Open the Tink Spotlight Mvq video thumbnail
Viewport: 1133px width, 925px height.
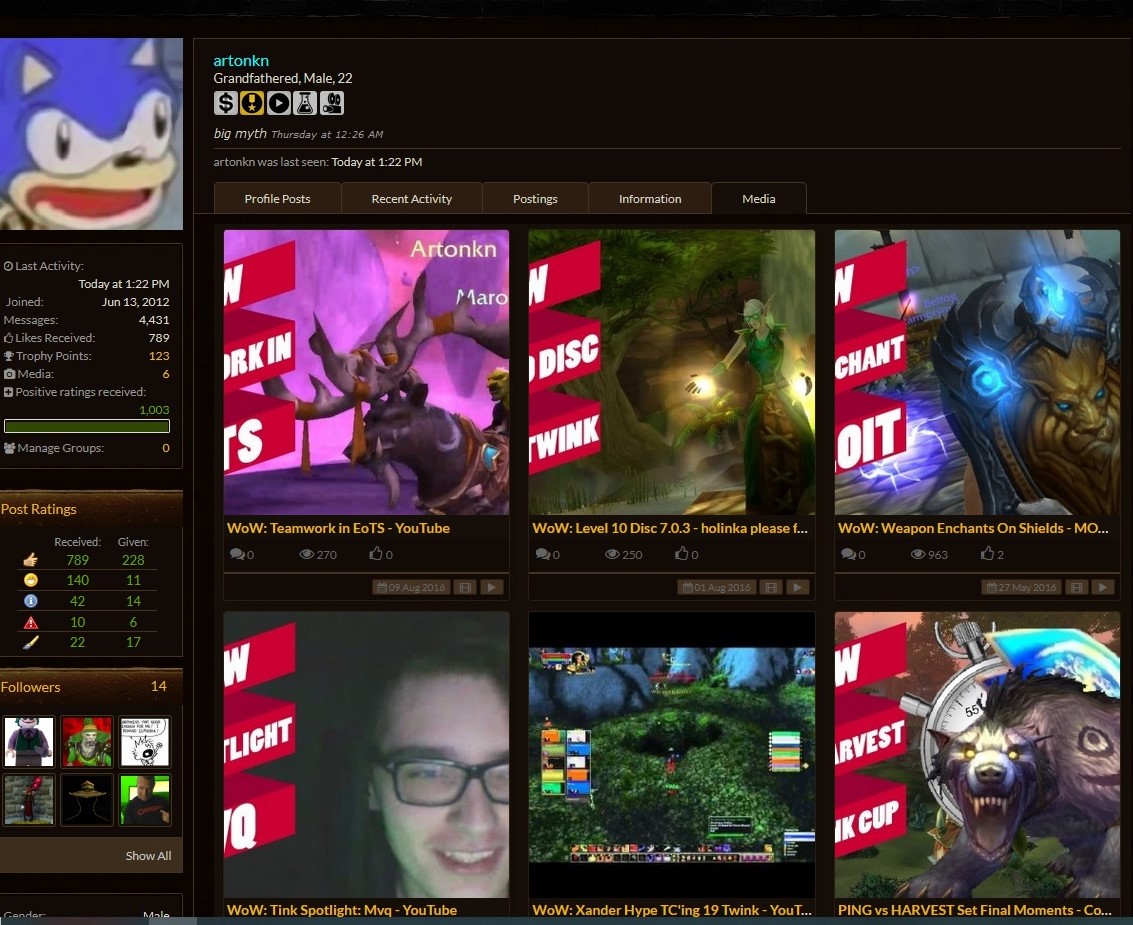click(x=366, y=755)
